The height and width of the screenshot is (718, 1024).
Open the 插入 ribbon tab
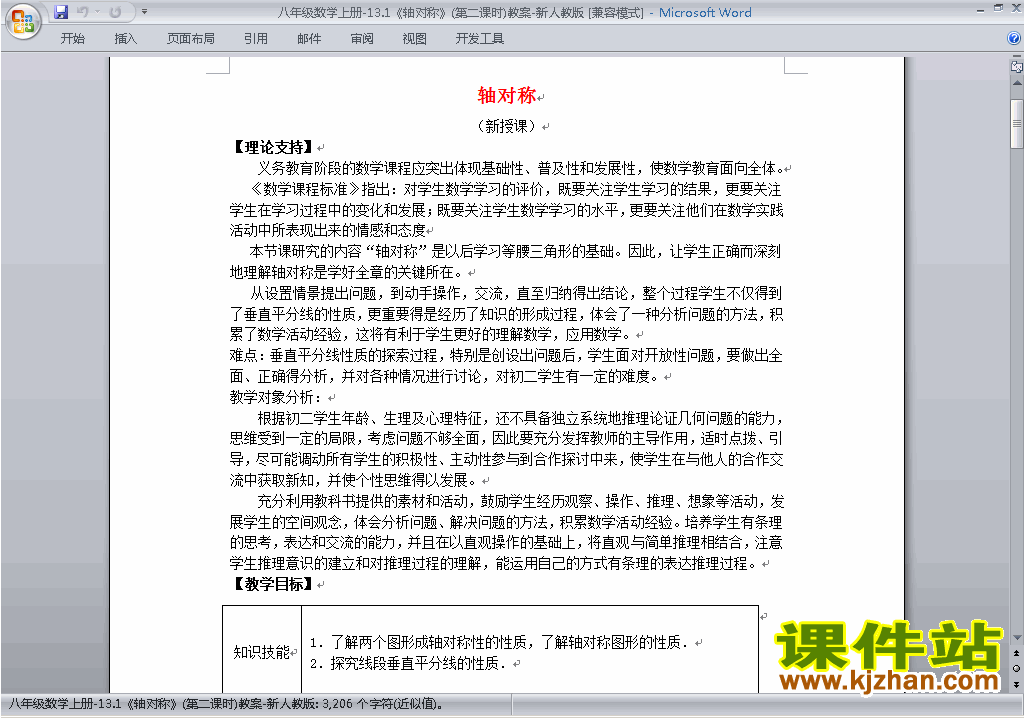point(125,39)
